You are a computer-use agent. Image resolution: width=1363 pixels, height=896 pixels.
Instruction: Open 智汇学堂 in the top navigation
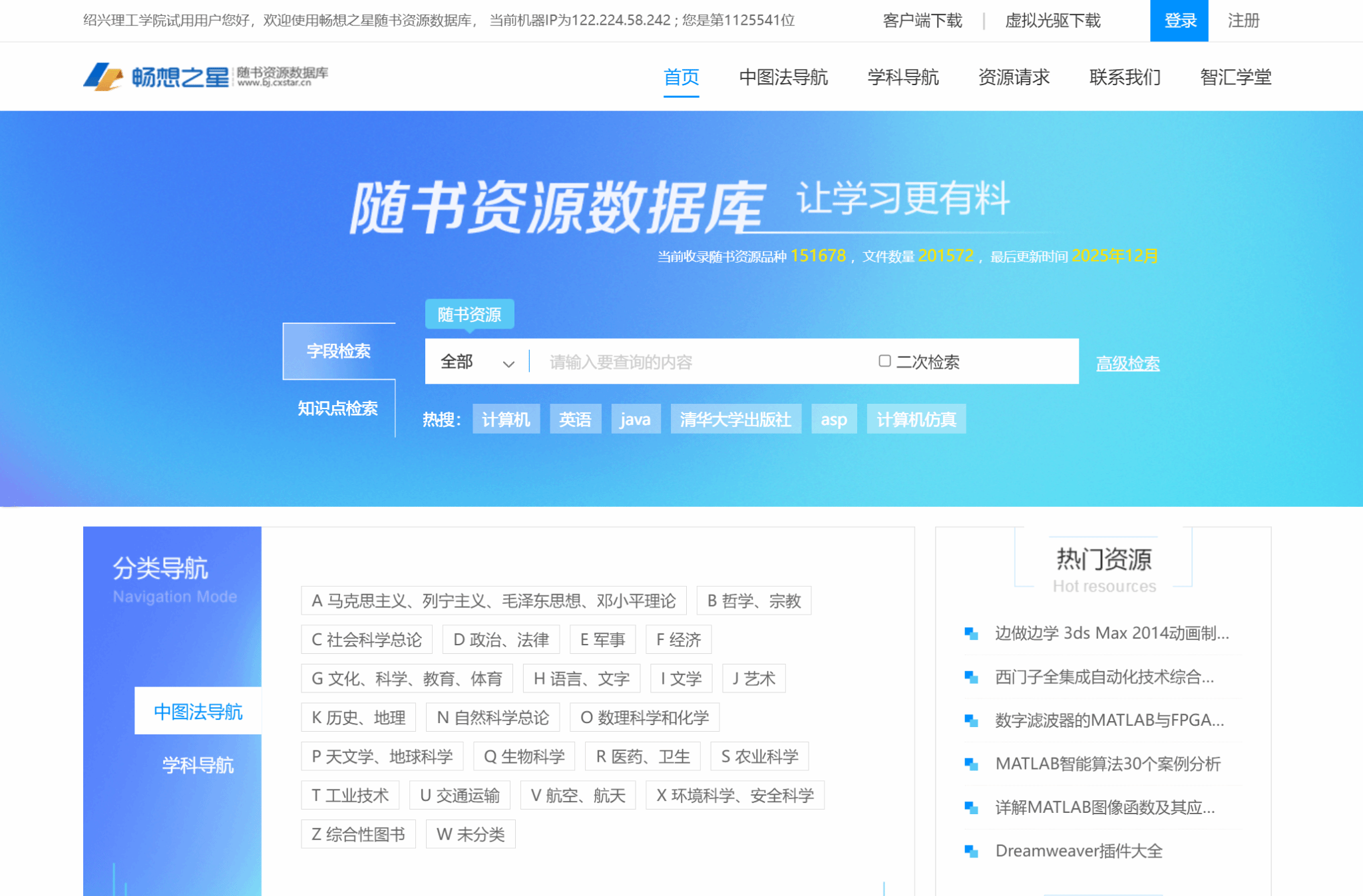1235,77
